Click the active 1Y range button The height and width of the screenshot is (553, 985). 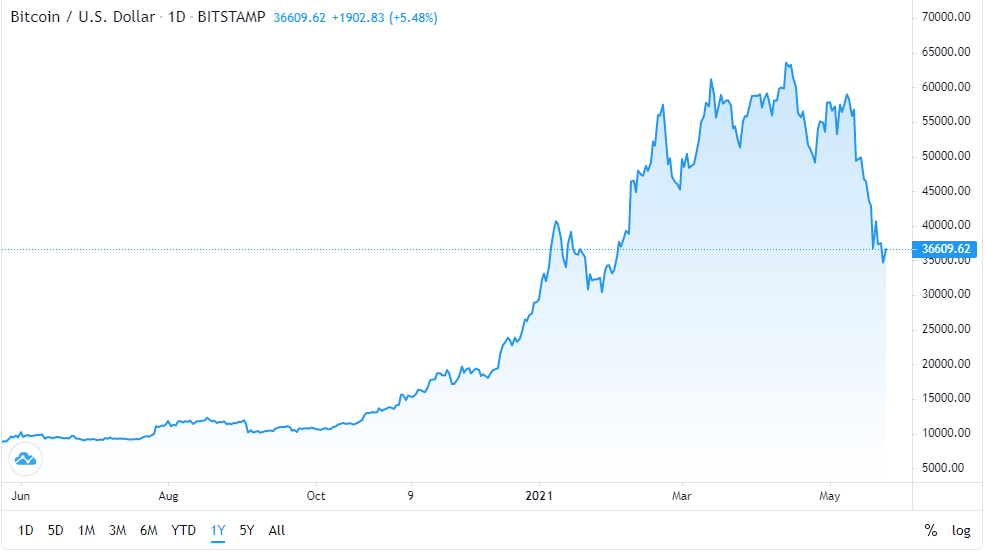pyautogui.click(x=217, y=530)
